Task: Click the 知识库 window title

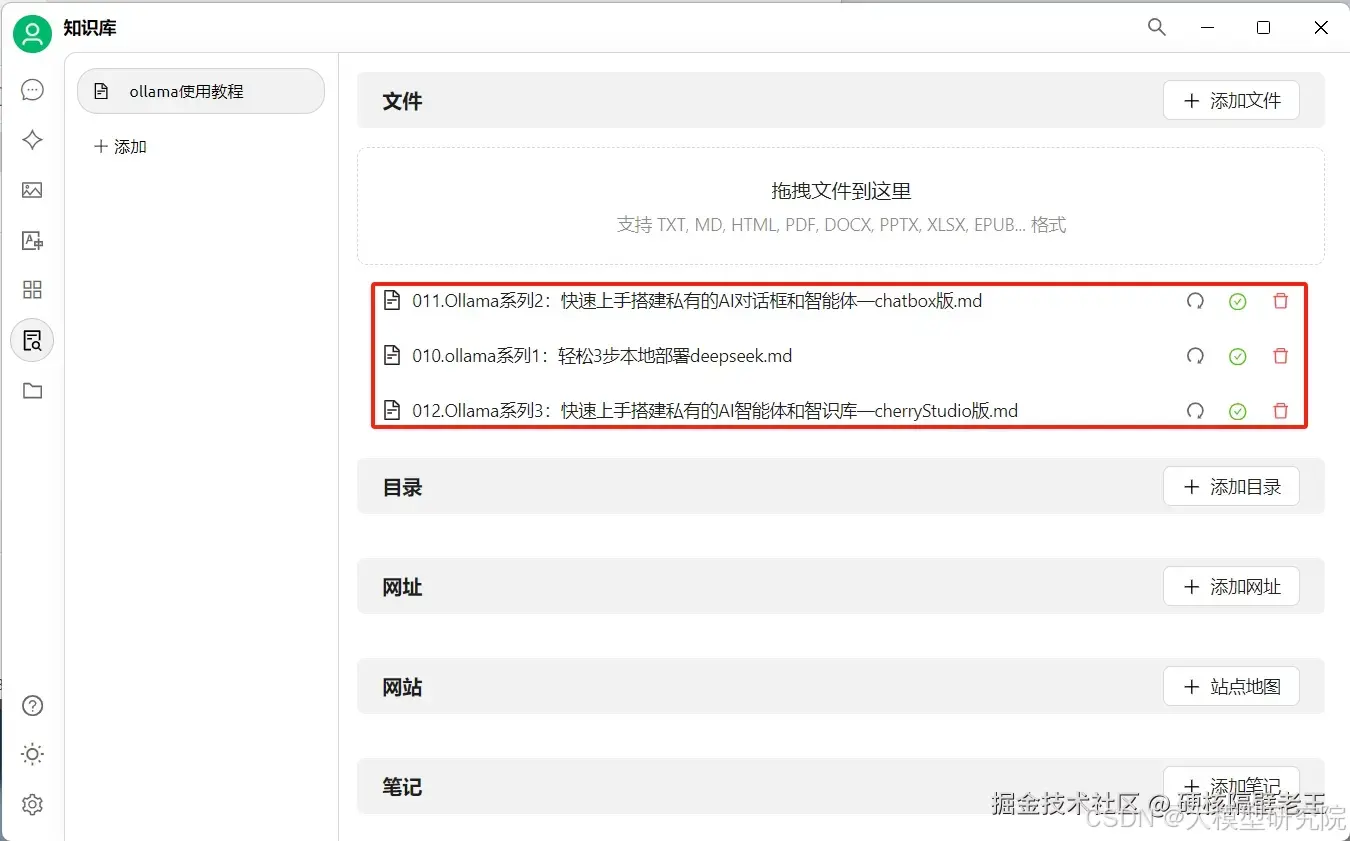Action: tap(90, 28)
